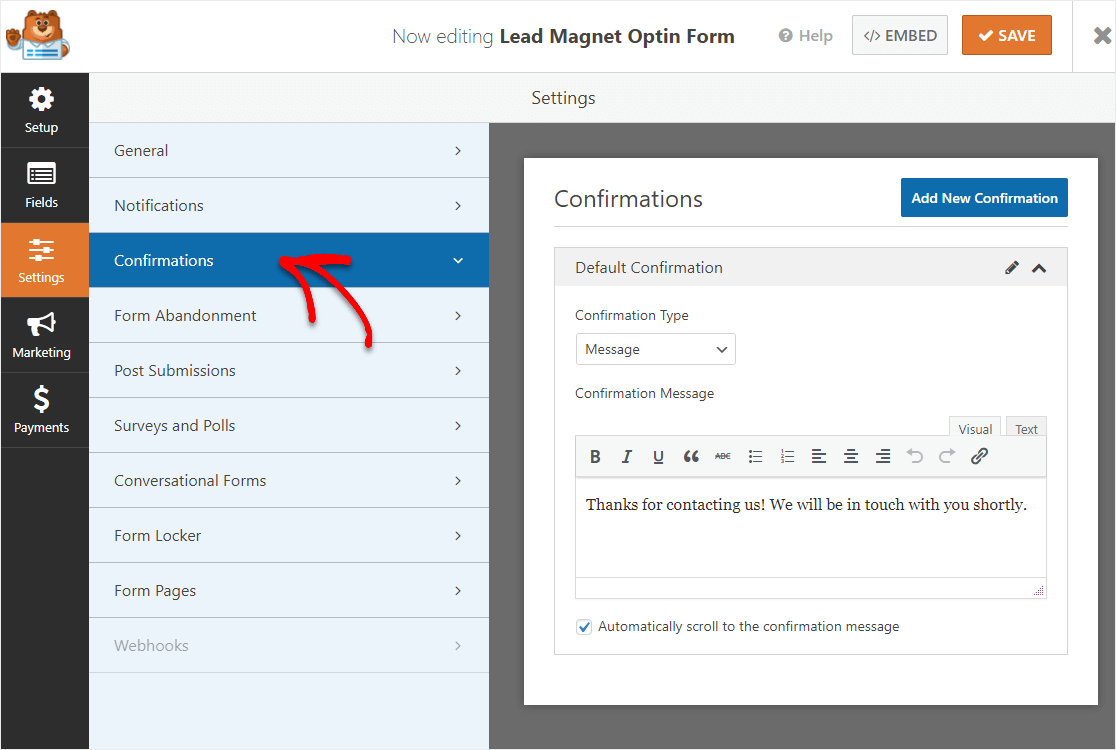
Task: Uncheck automatically scroll to confirmation message
Action: pyautogui.click(x=584, y=627)
